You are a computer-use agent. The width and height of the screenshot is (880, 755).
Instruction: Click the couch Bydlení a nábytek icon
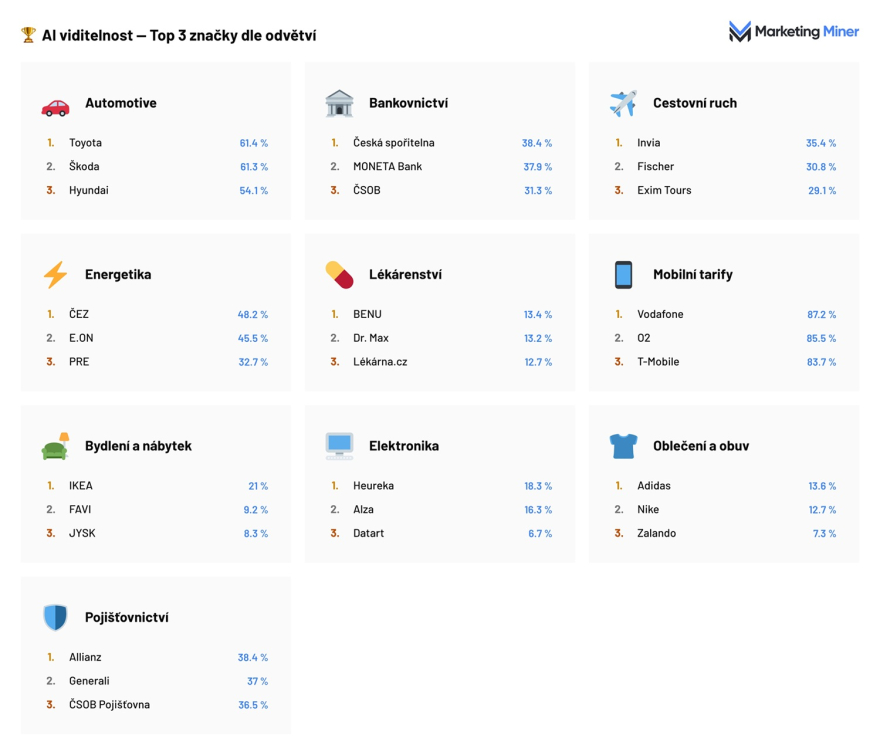click(x=55, y=446)
